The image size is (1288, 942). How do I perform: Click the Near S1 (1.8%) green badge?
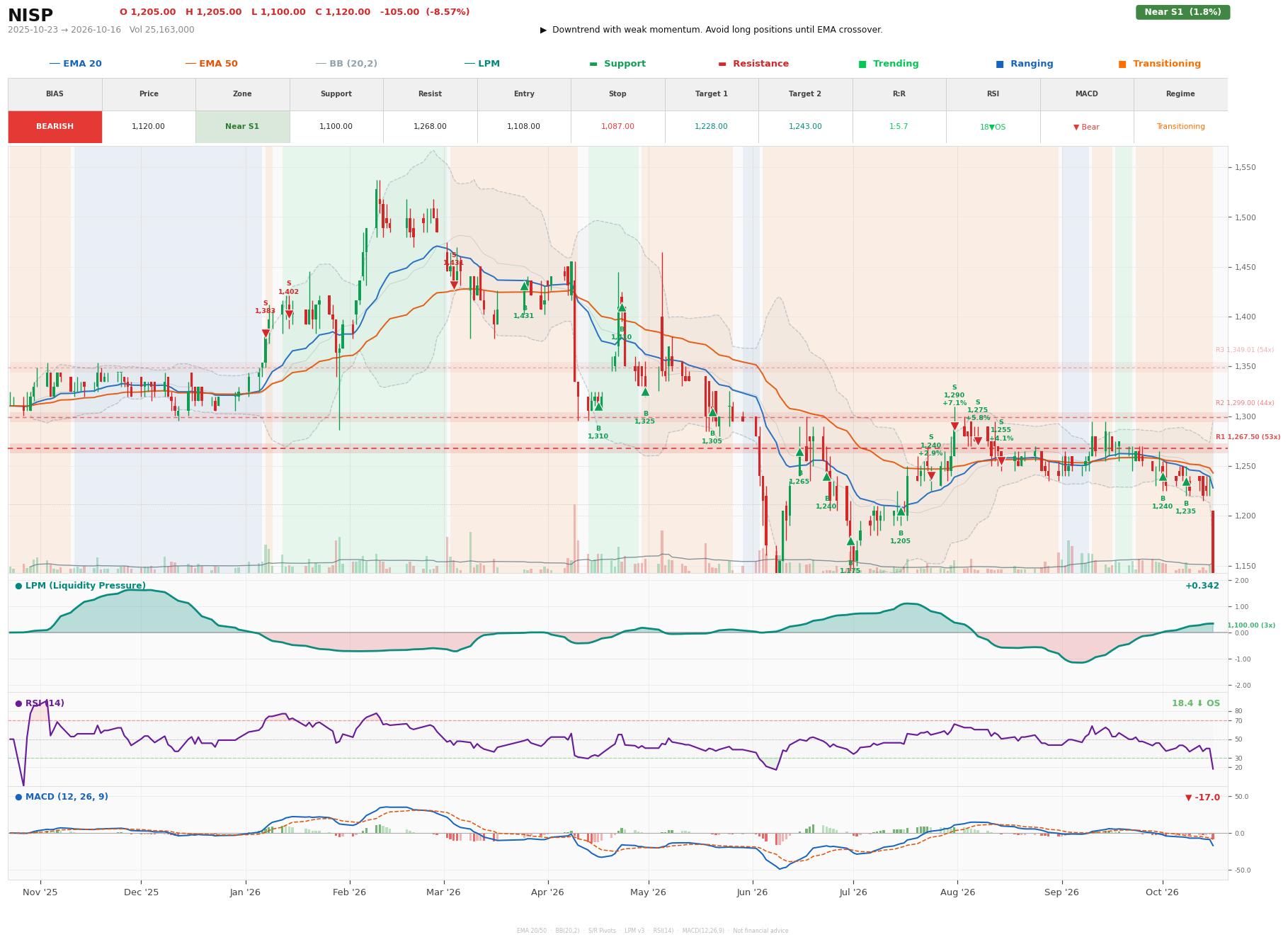tap(1182, 12)
